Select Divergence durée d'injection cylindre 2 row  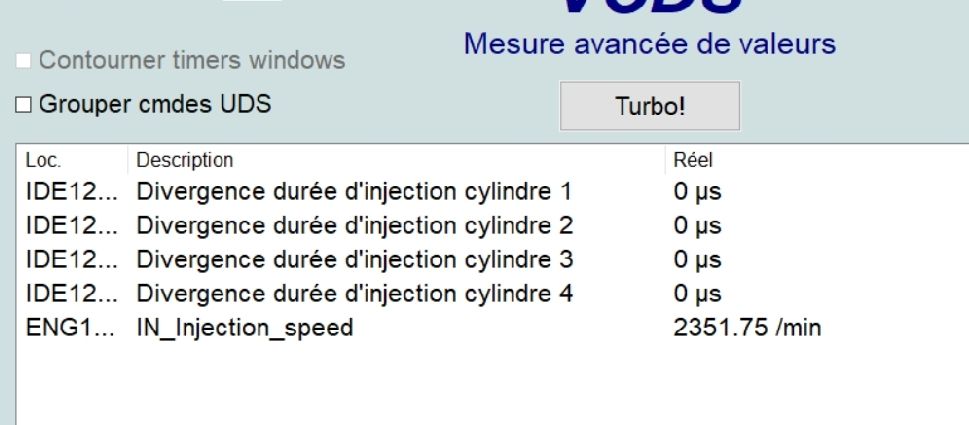tap(354, 223)
